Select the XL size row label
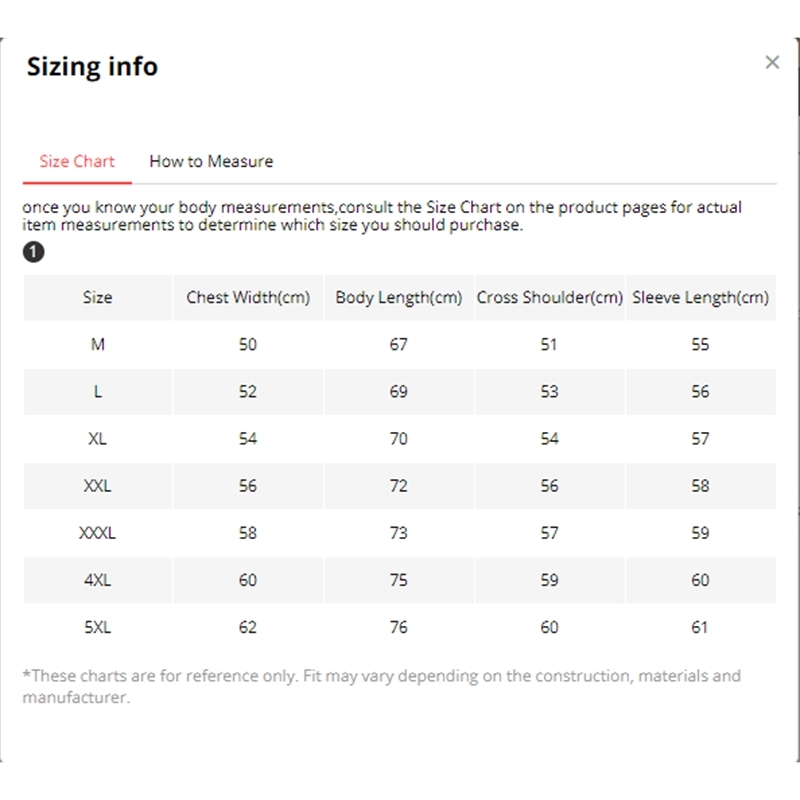800x800 pixels. coord(97,438)
